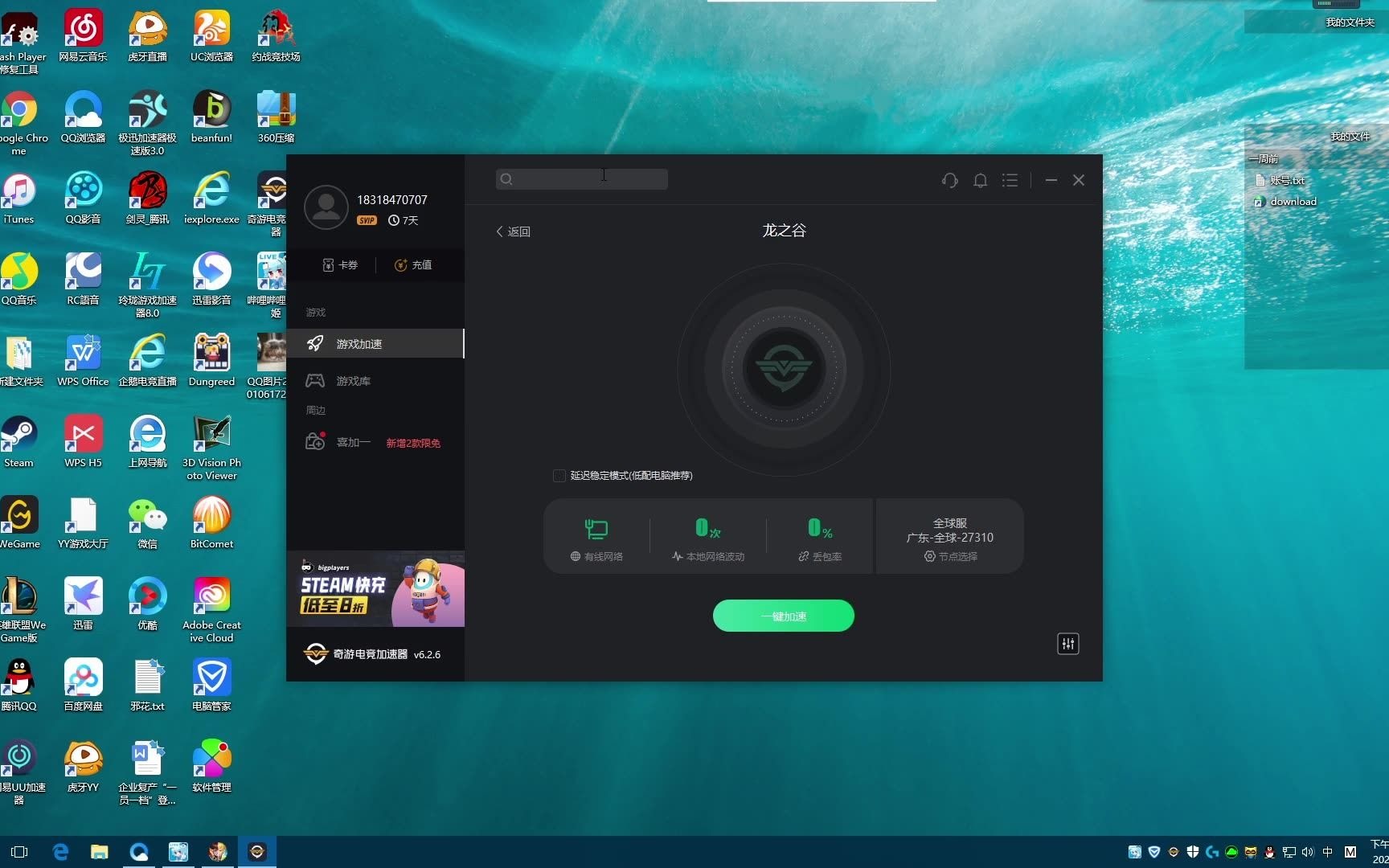The image size is (1389, 868).
Task: Open WeChat desktop shortcut
Action: click(x=147, y=523)
